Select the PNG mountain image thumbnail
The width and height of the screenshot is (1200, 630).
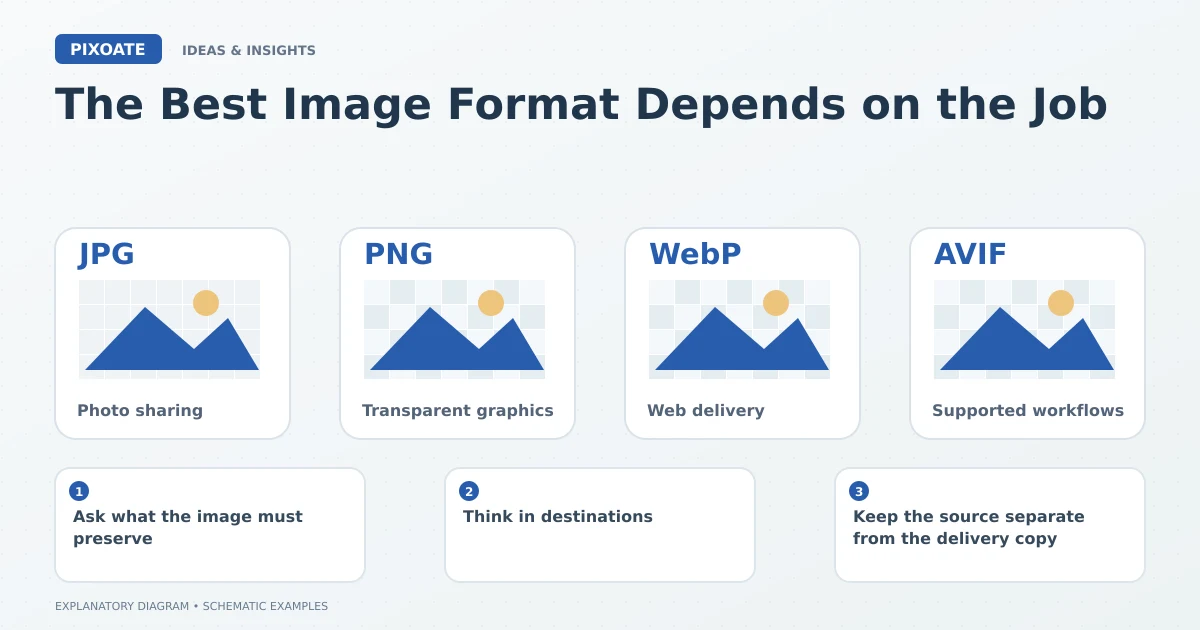click(454, 329)
